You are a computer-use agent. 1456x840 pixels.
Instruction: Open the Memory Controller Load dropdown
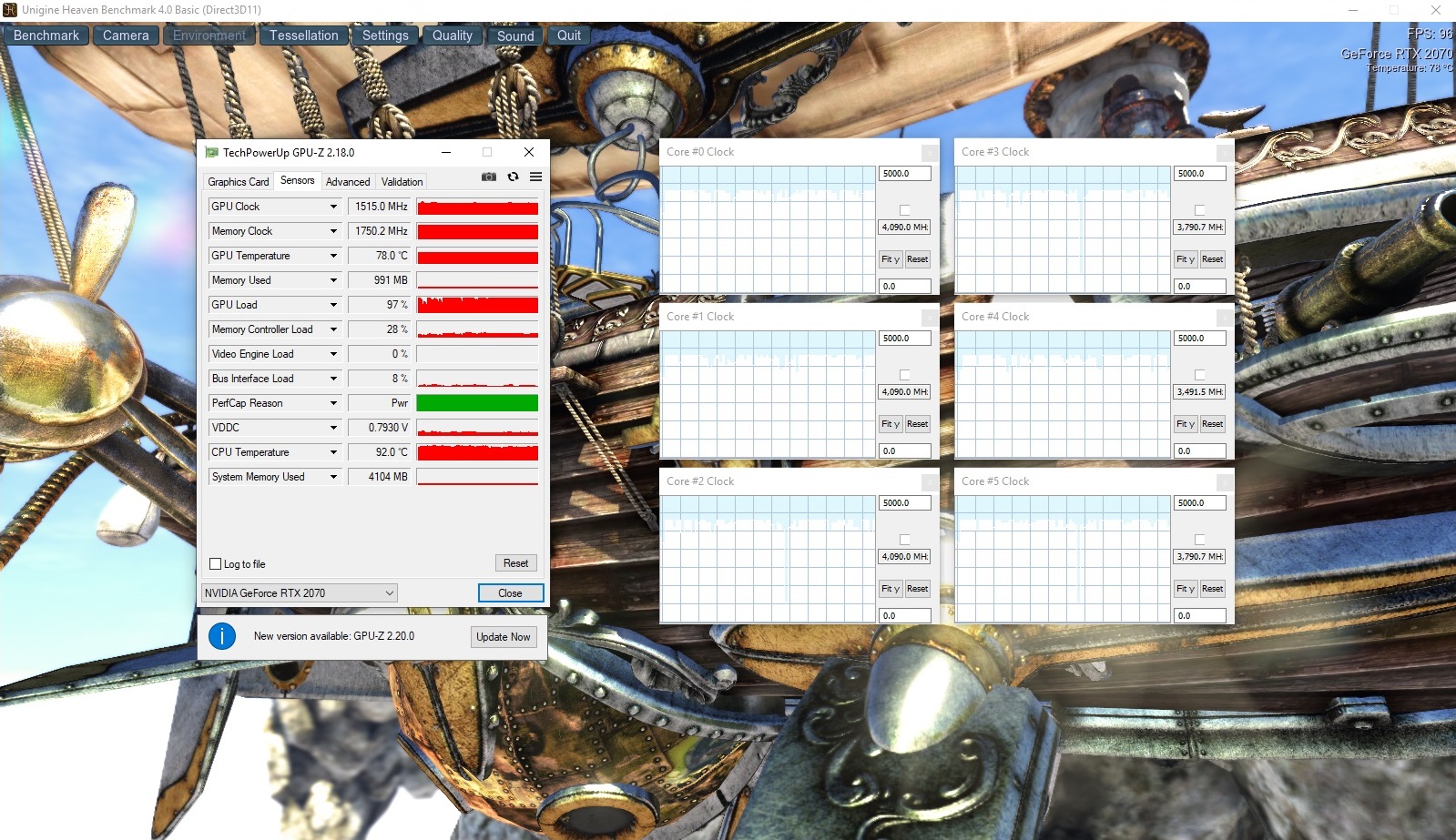(x=333, y=329)
